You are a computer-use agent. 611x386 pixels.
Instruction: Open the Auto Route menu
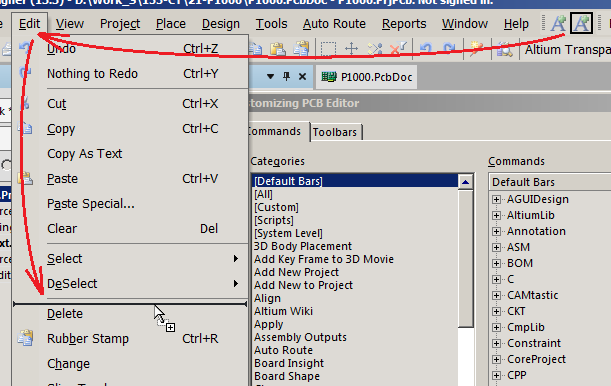point(334,24)
